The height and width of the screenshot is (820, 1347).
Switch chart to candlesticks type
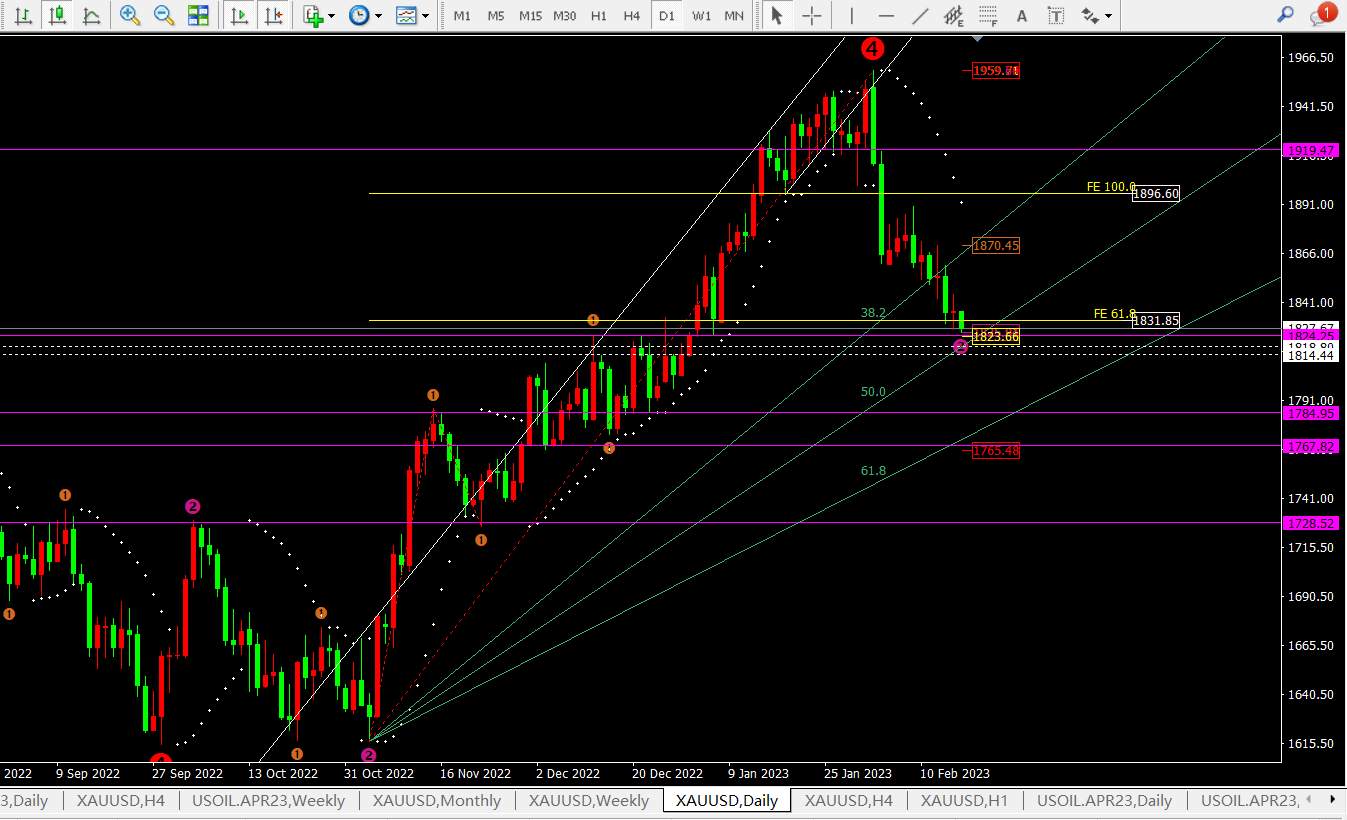click(58, 15)
